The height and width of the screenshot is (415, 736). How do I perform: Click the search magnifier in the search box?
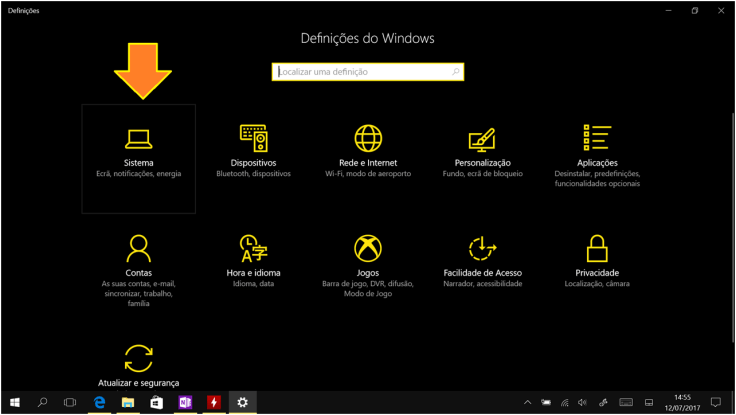[456, 72]
